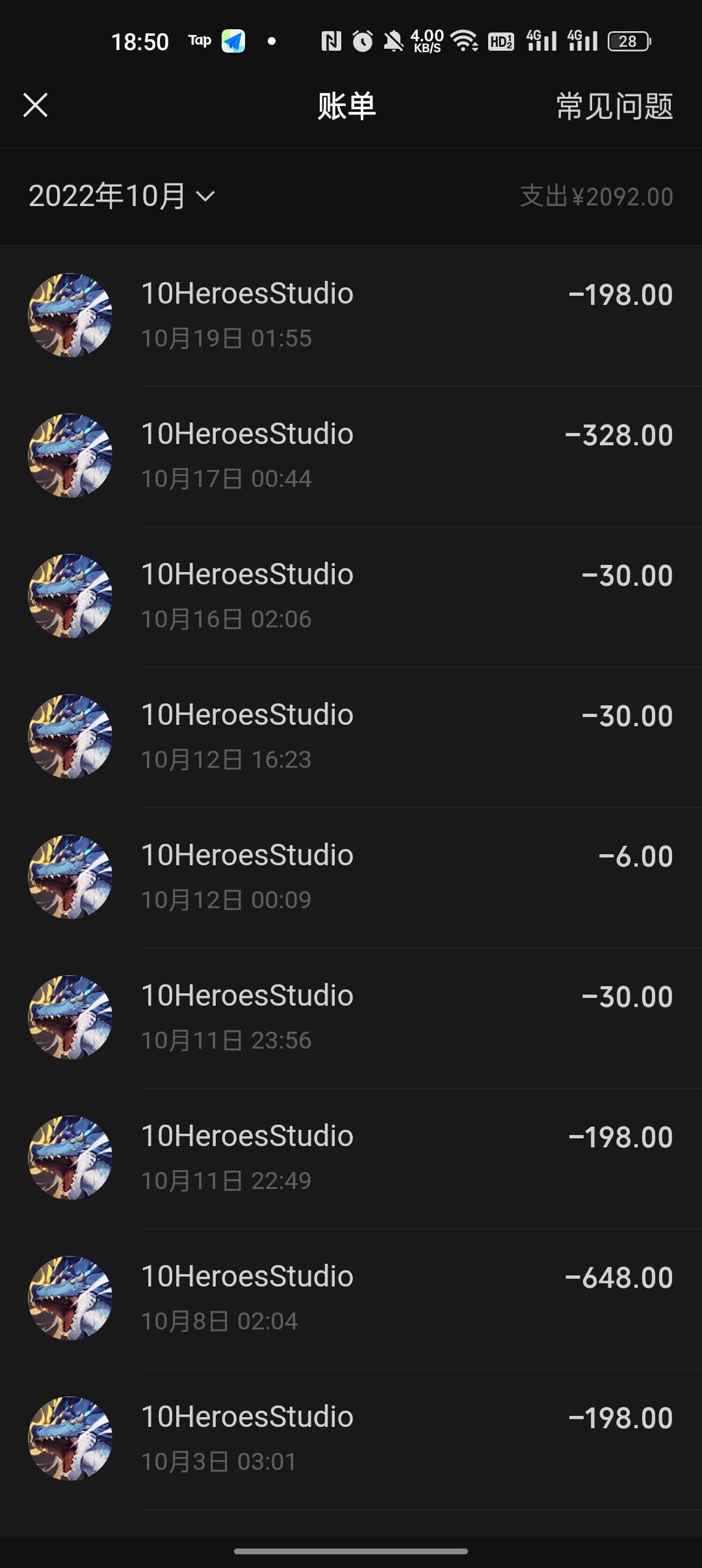Tap the muted bell status icon
The width and height of the screenshot is (702, 1568).
[393, 42]
